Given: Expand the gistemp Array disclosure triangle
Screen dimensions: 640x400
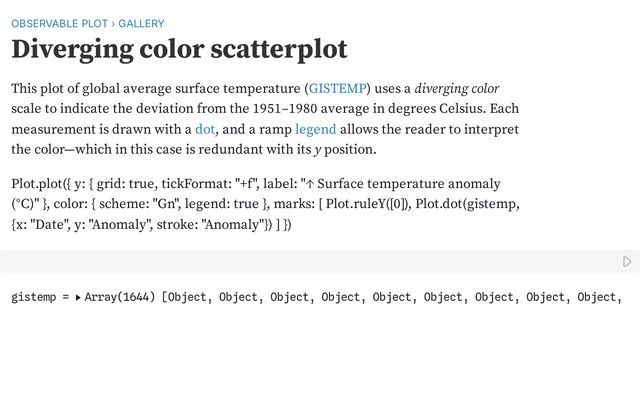Looking at the screenshot, I should (78, 298).
